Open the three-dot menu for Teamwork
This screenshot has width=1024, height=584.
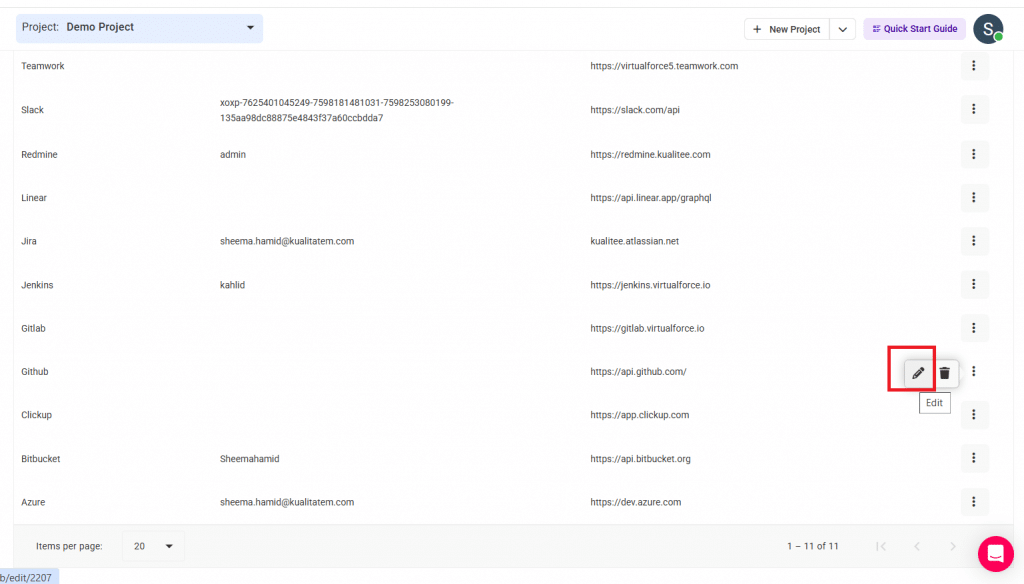coord(974,66)
